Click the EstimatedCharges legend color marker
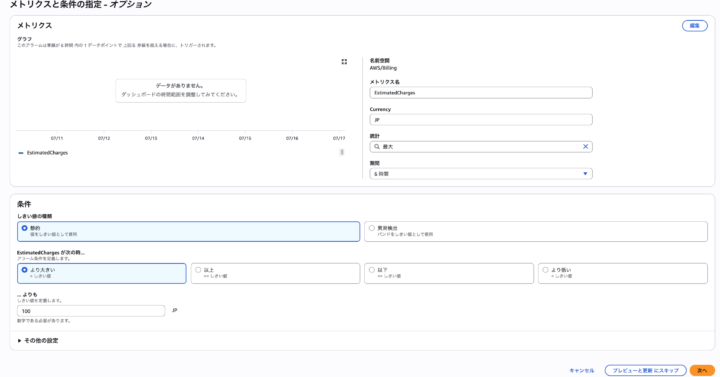Viewport: 720px width, 377px height. [21, 153]
